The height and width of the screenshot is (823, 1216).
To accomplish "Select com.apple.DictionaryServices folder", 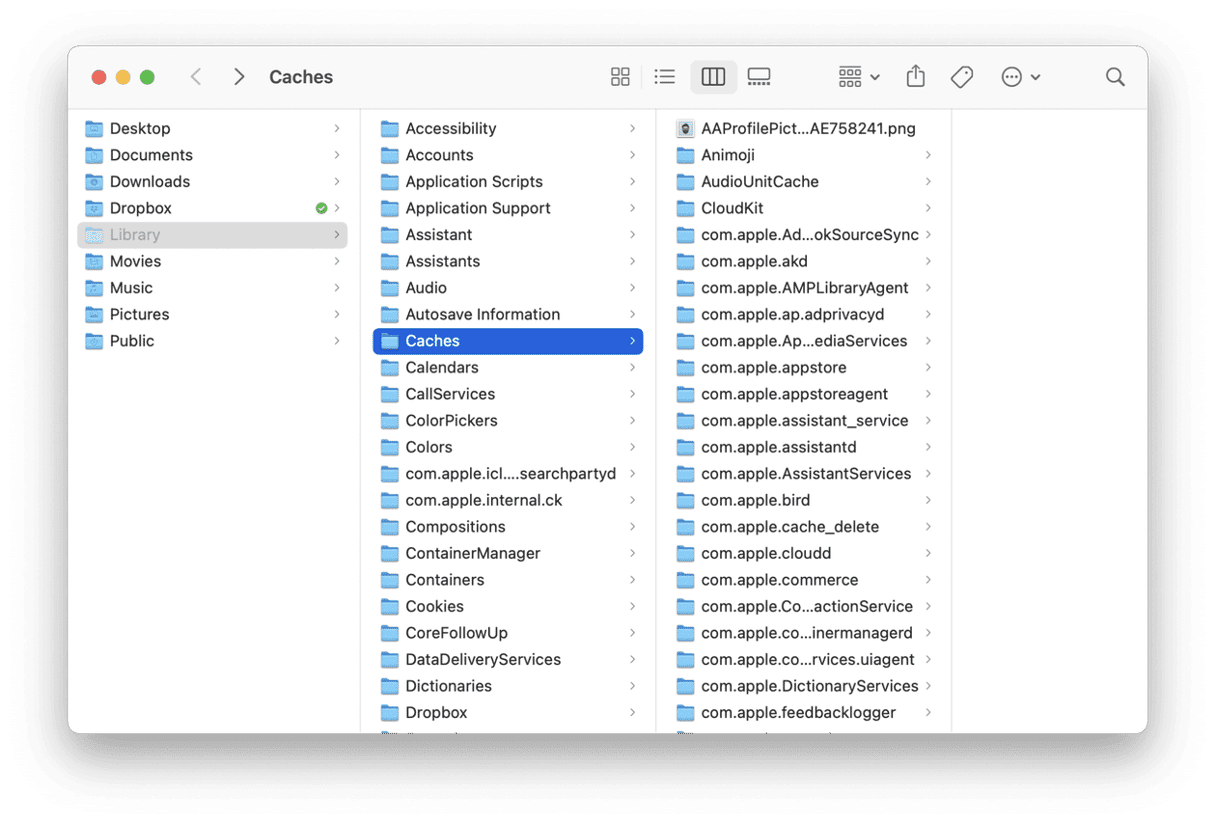I will (804, 686).
